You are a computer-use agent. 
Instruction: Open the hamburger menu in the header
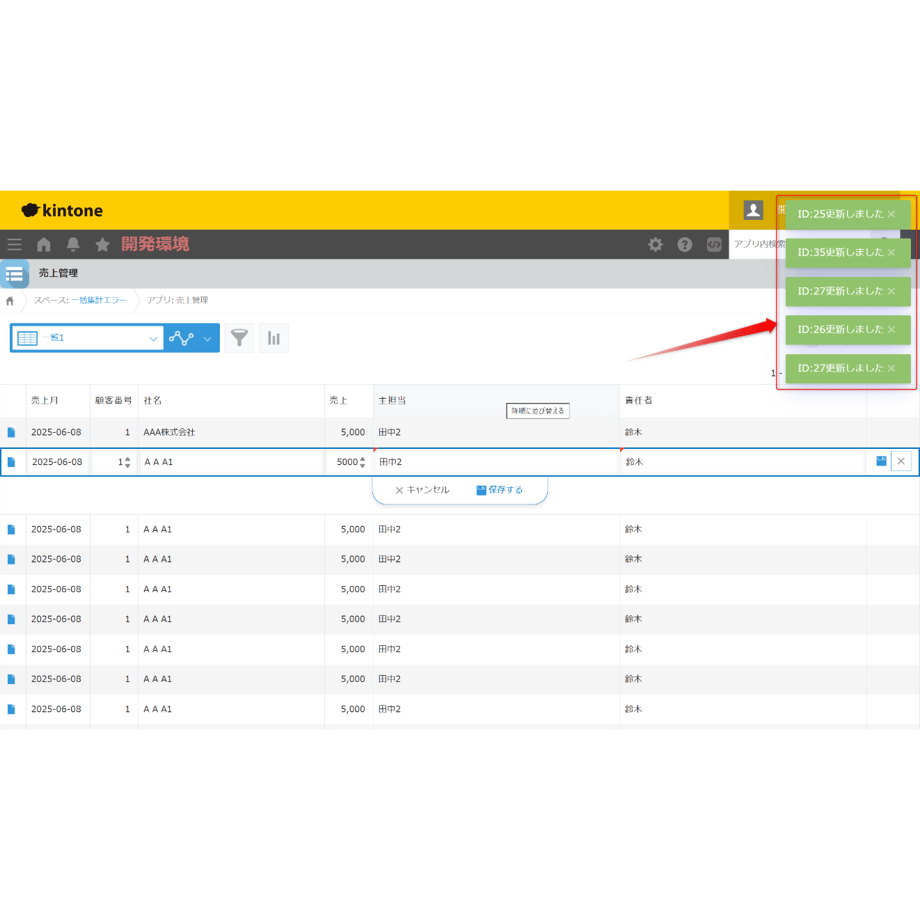pos(15,244)
